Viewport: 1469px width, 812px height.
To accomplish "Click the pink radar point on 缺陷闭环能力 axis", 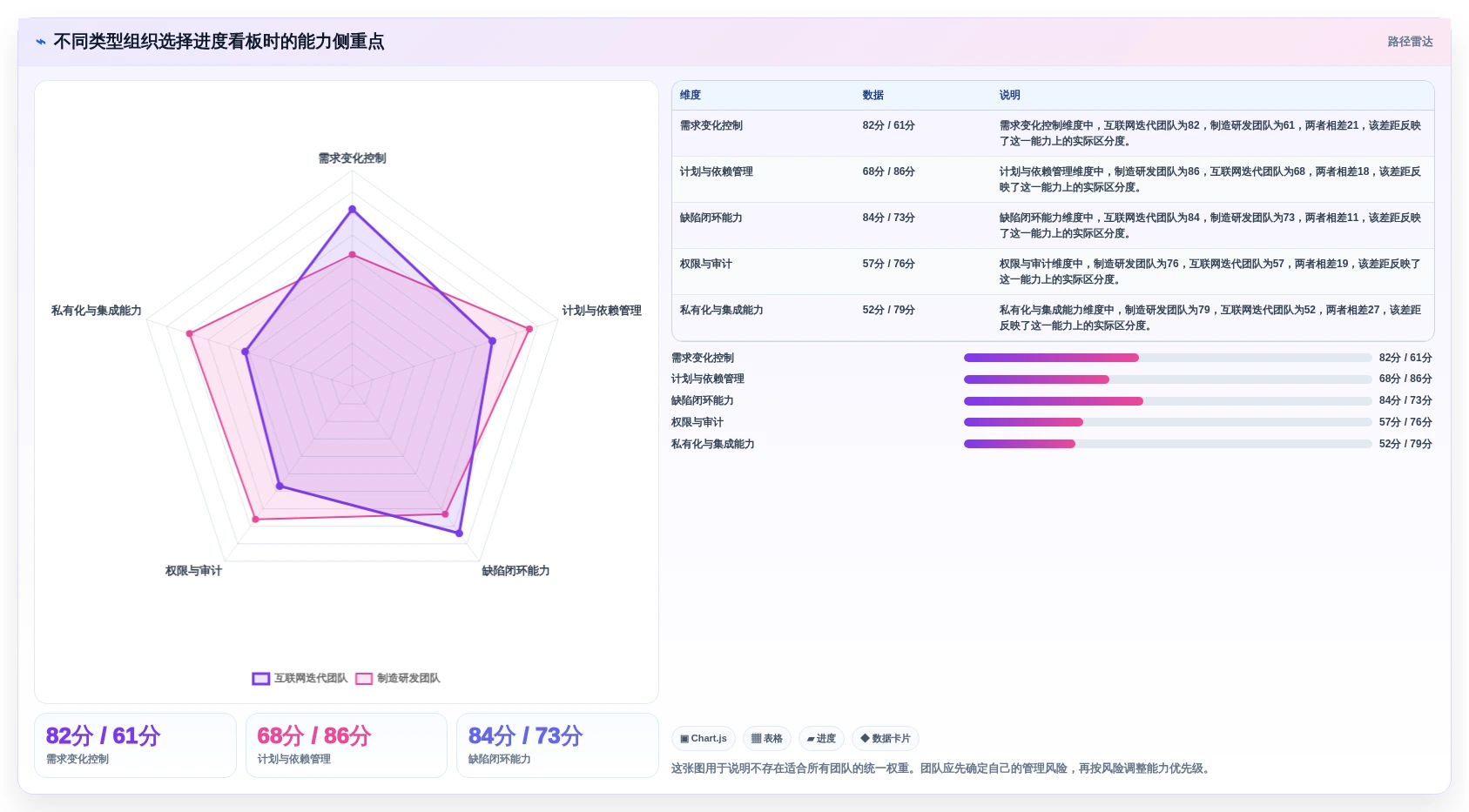I will [445, 514].
